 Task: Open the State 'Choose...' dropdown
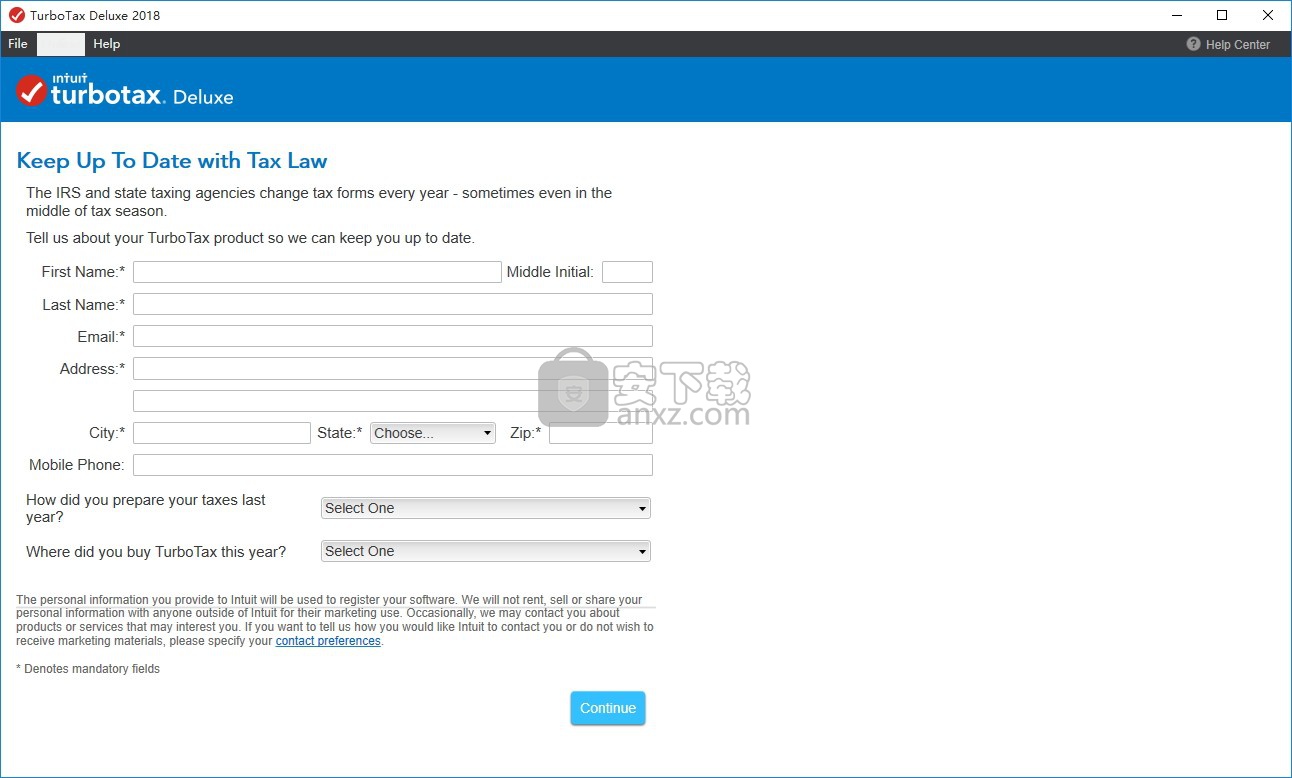pyautogui.click(x=433, y=433)
